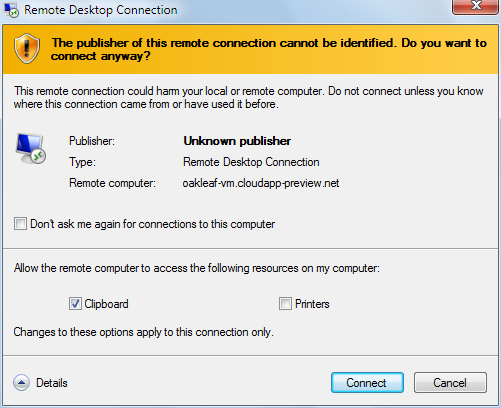This screenshot has width=501, height=408.
Task: Collapse details using the round arrow icon
Action: pyautogui.click(x=21, y=383)
